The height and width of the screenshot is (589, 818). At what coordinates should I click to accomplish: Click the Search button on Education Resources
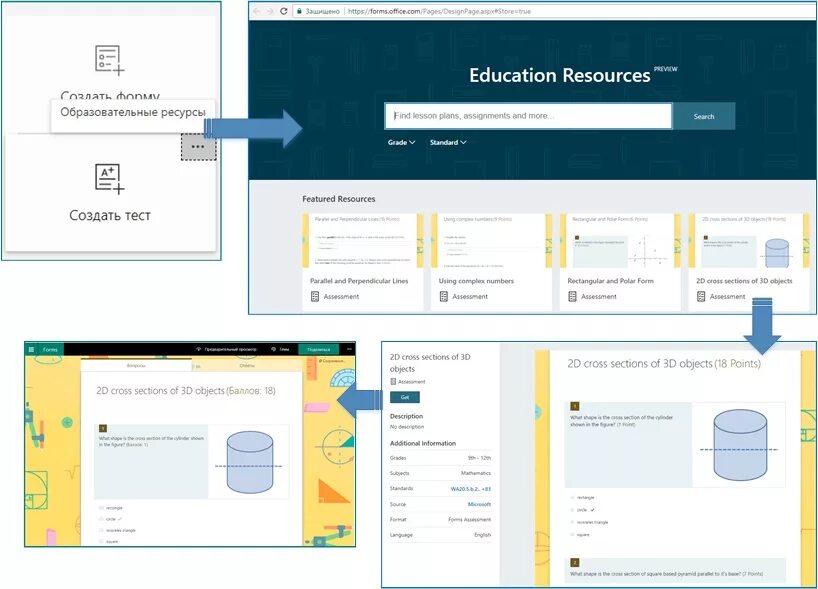click(x=704, y=116)
